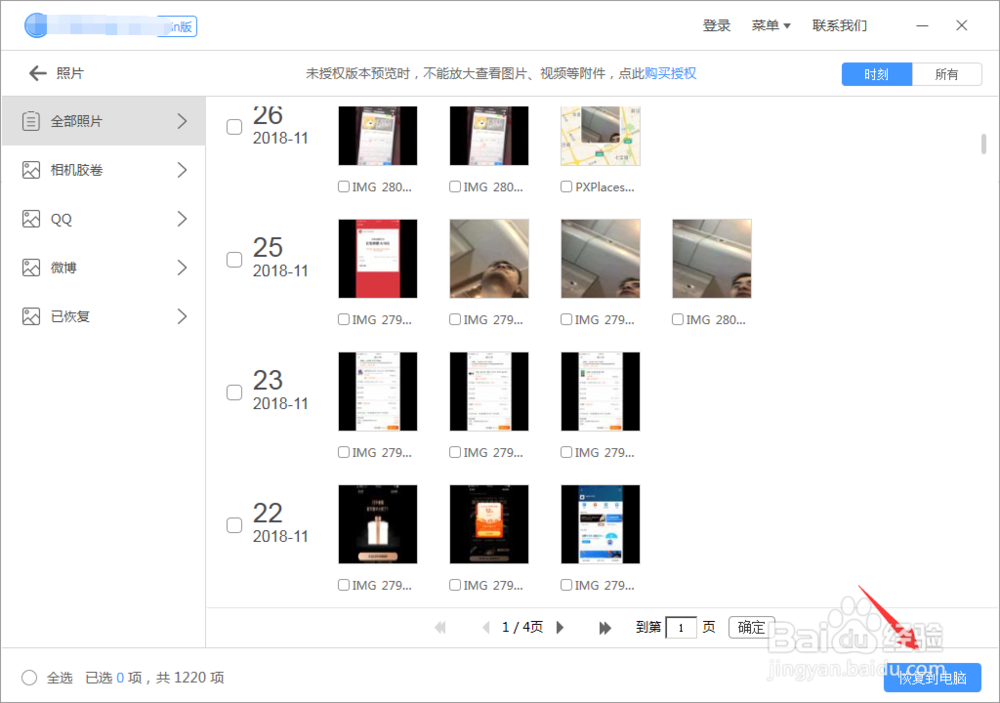The image size is (1000, 703).
Task: Click the 时刻 view toggle
Action: [x=876, y=73]
